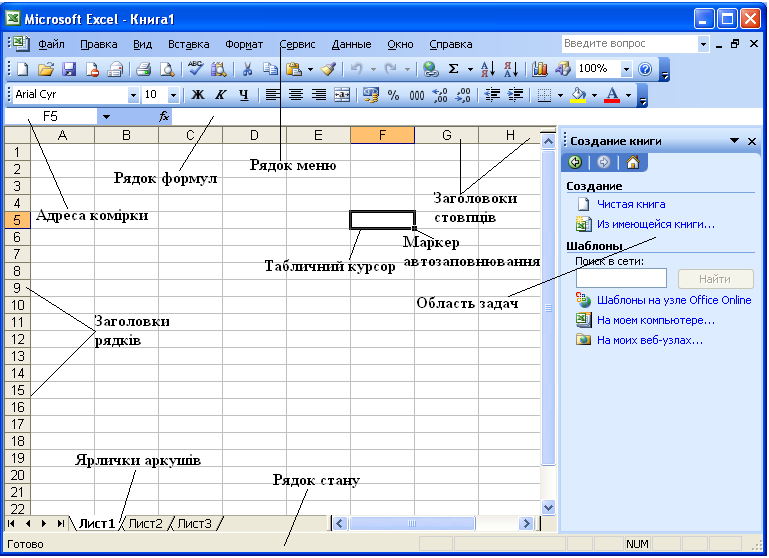The width and height of the screenshot is (769, 558).
Task: Save workbook with the floppy disk icon
Action: (69, 69)
